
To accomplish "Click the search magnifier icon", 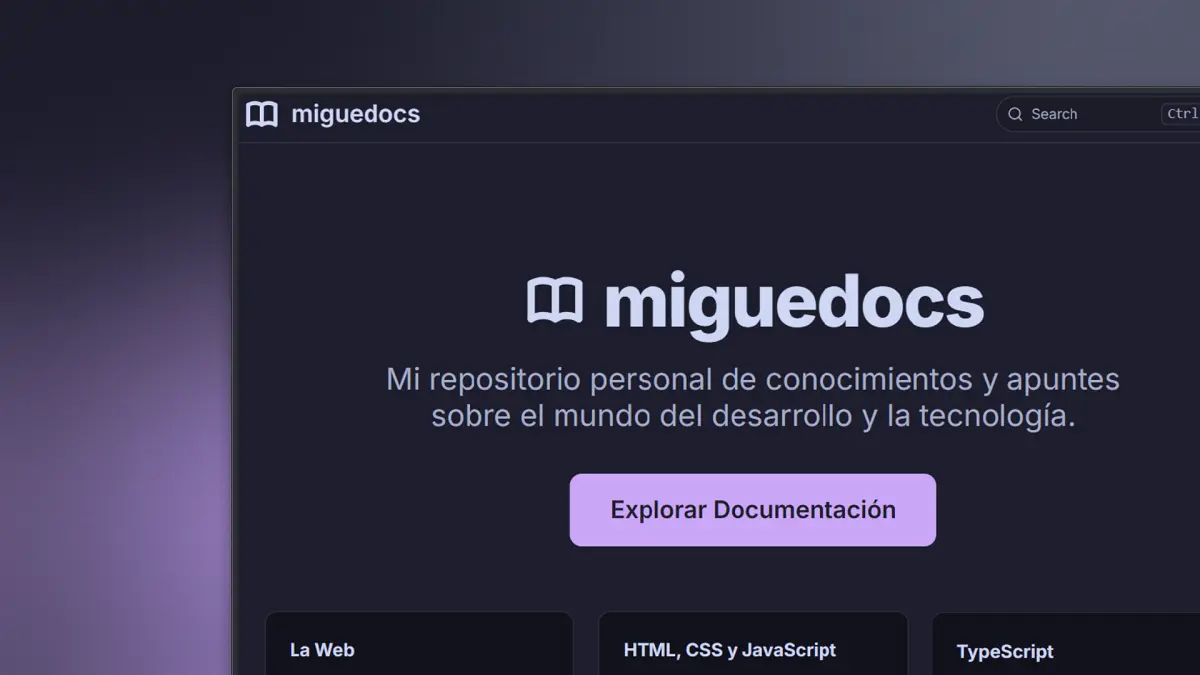I will click(x=1015, y=114).
